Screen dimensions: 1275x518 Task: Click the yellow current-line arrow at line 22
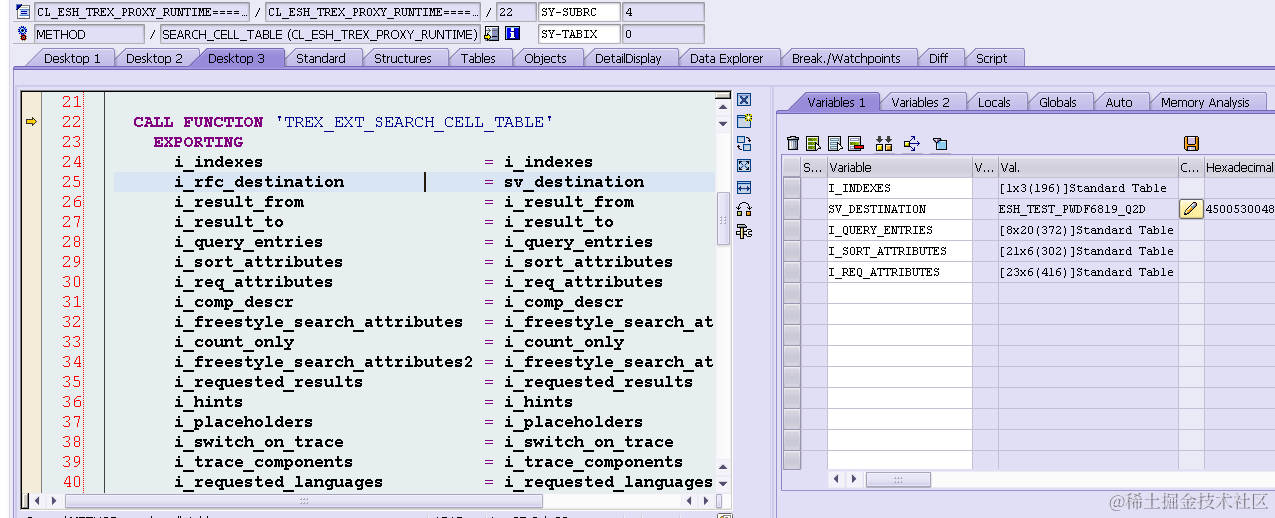coord(31,122)
